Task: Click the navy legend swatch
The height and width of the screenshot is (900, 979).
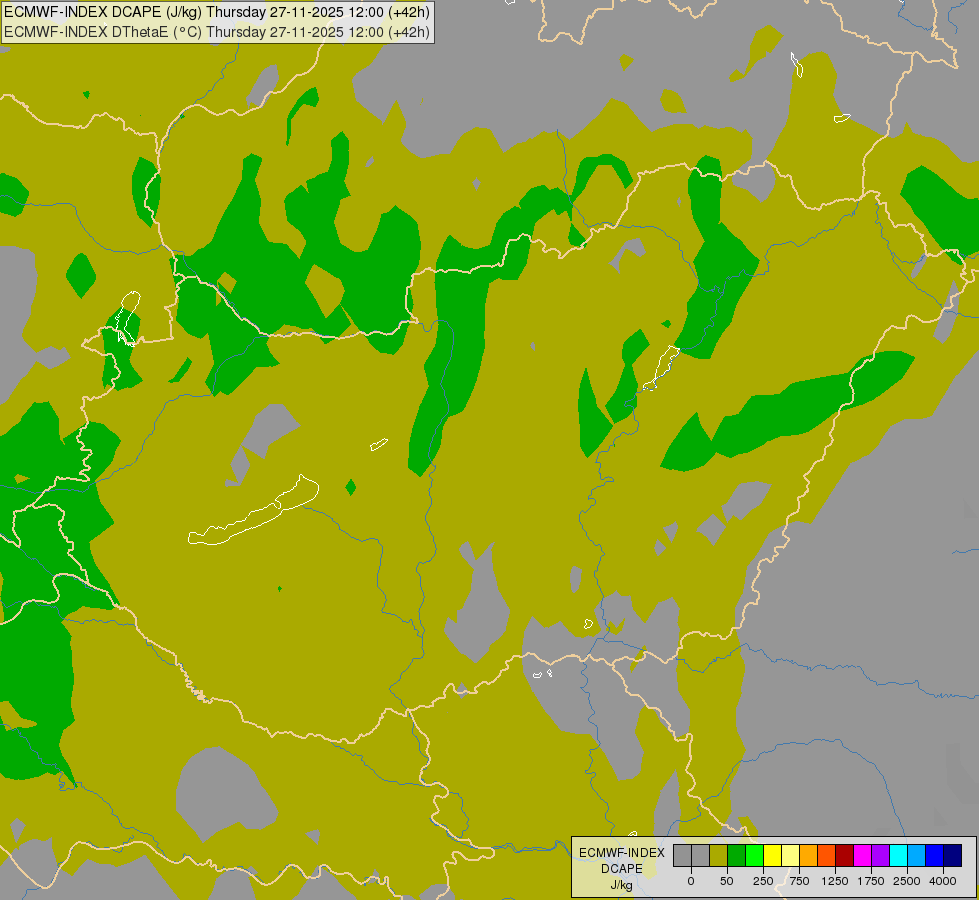Action: pos(952,855)
